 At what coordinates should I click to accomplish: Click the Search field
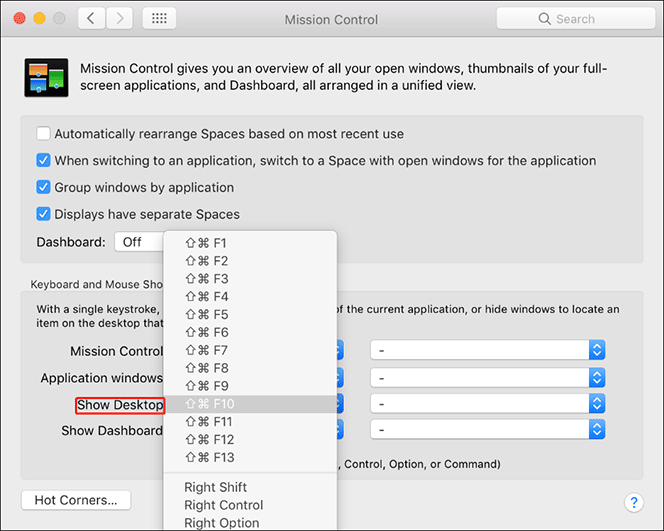tap(576, 19)
